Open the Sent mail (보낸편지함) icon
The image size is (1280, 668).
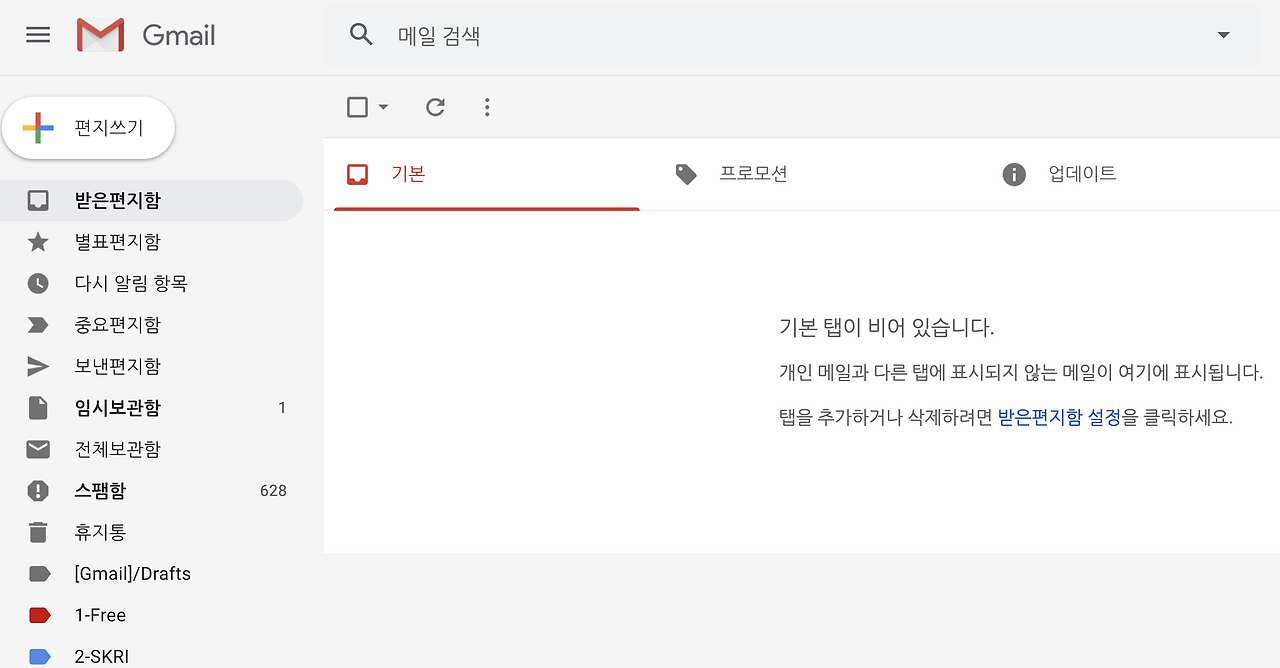pyautogui.click(x=37, y=366)
